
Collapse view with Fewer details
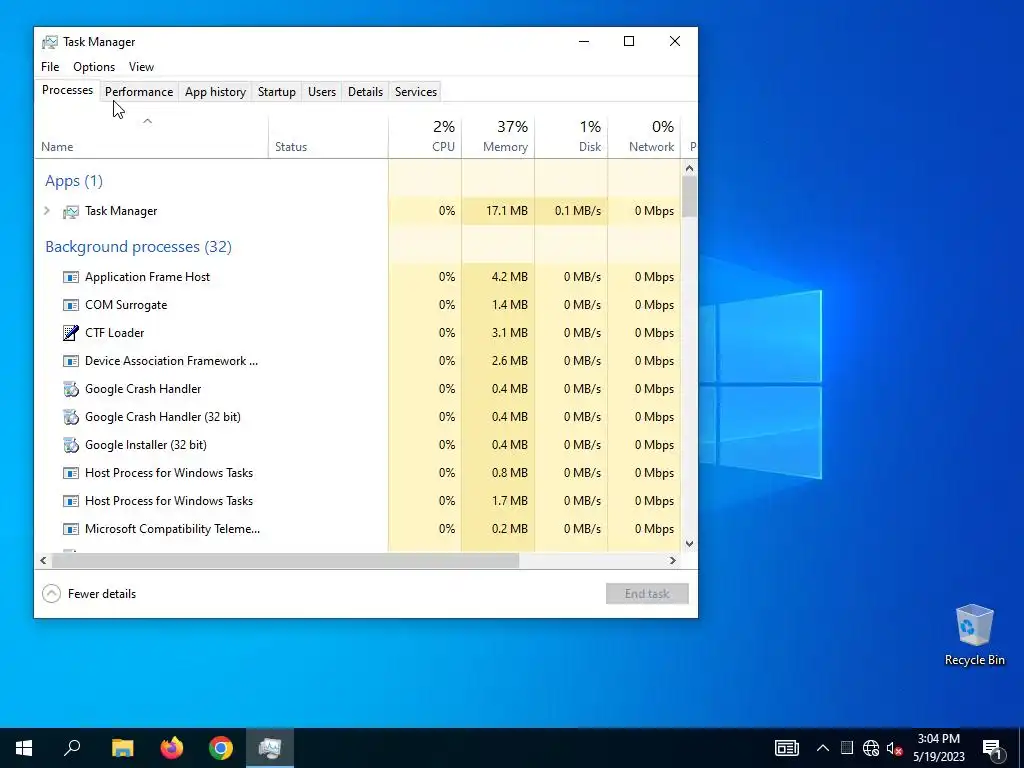(89, 594)
